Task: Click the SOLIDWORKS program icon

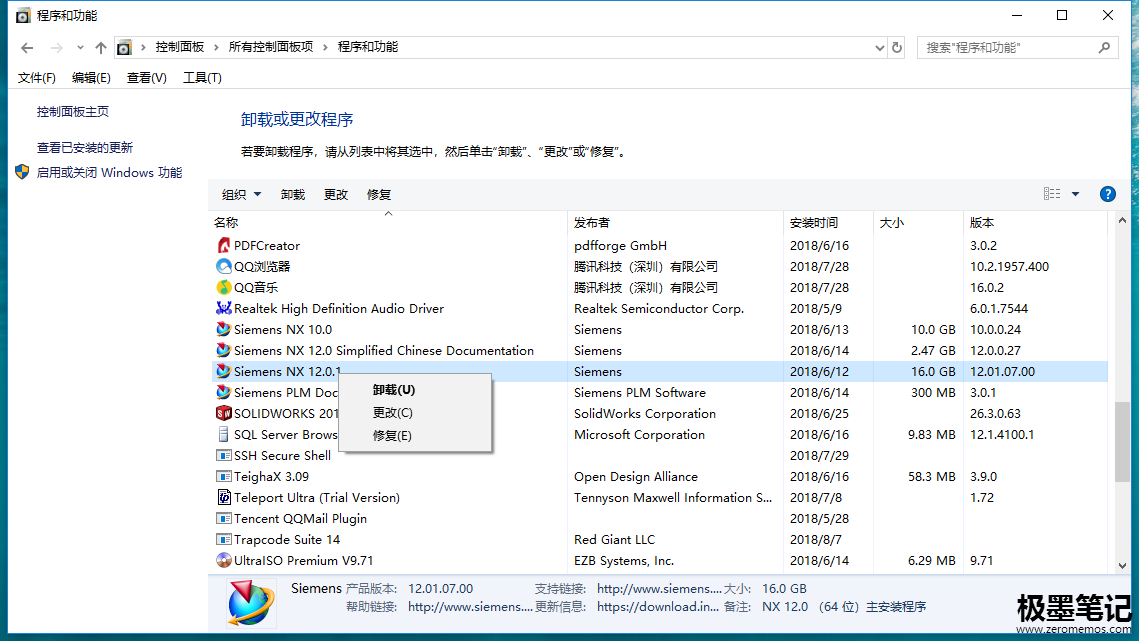Action: 224,414
